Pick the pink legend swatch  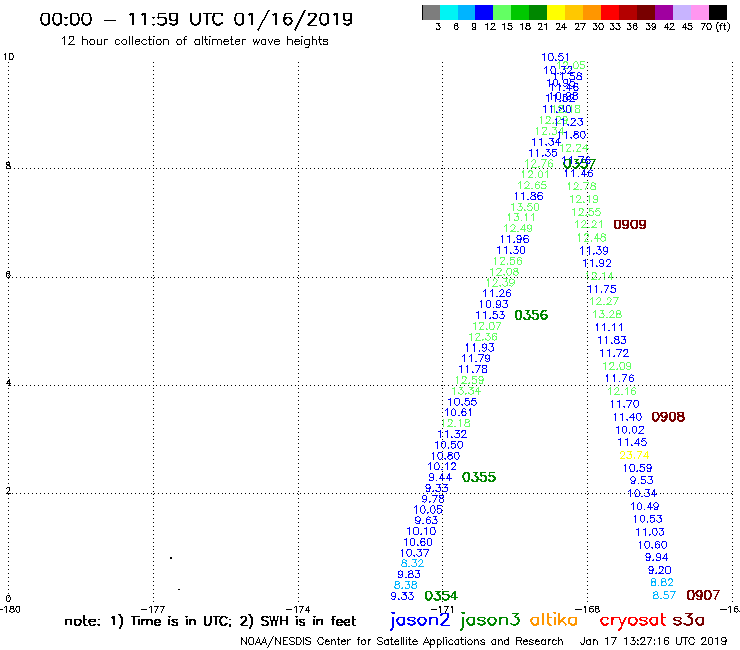(x=700, y=13)
